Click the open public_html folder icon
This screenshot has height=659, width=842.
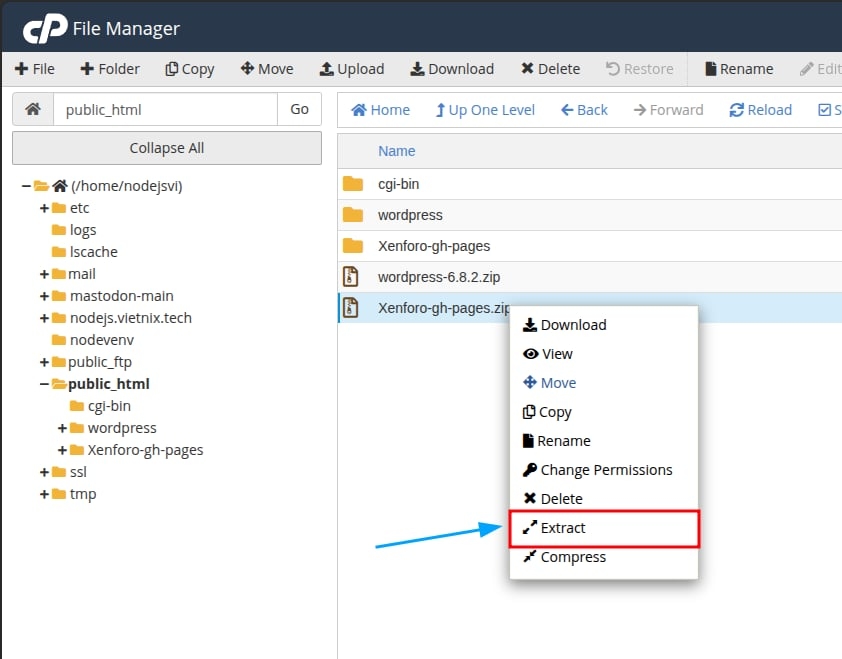click(59, 384)
